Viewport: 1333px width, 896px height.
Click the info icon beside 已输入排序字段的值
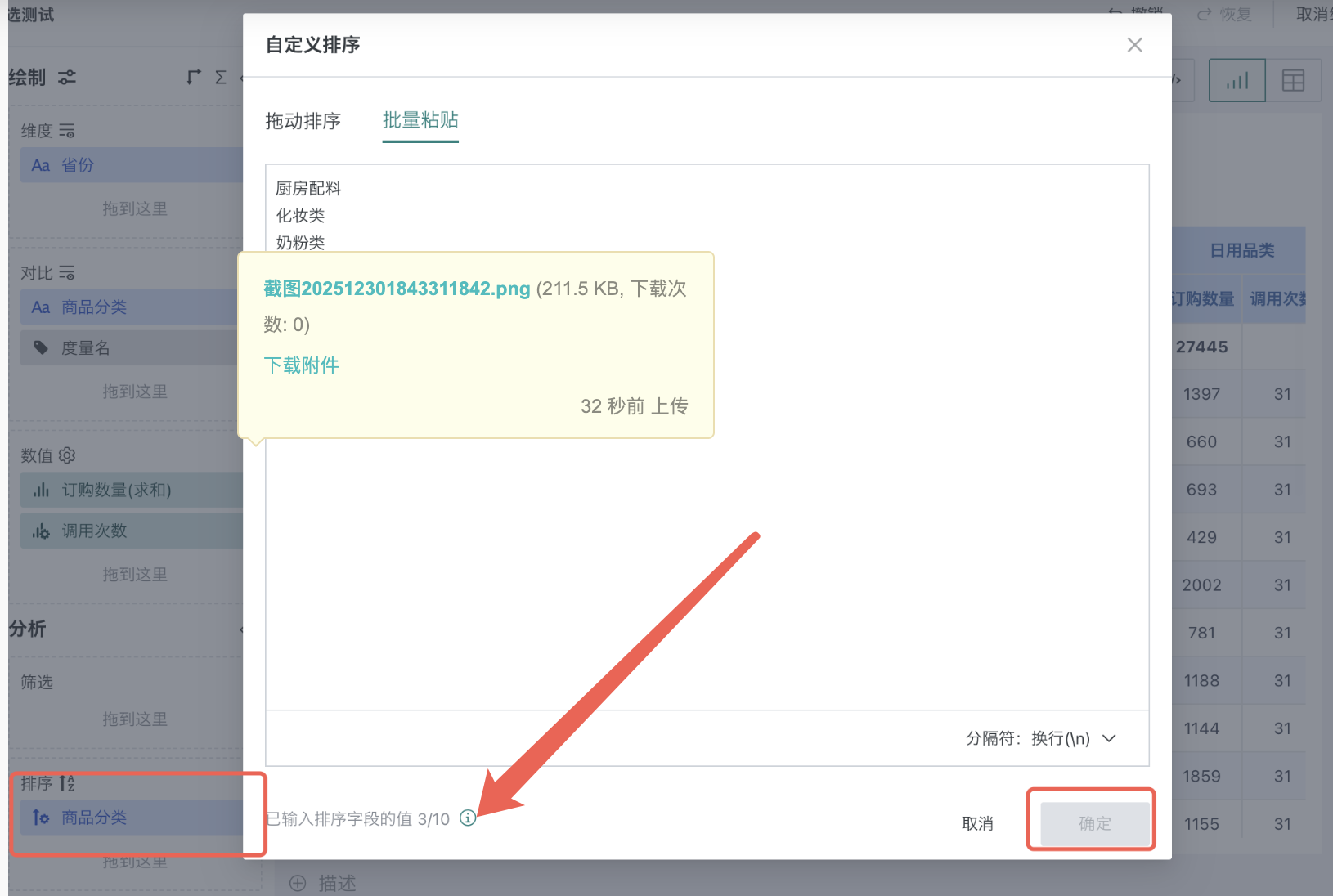[467, 818]
